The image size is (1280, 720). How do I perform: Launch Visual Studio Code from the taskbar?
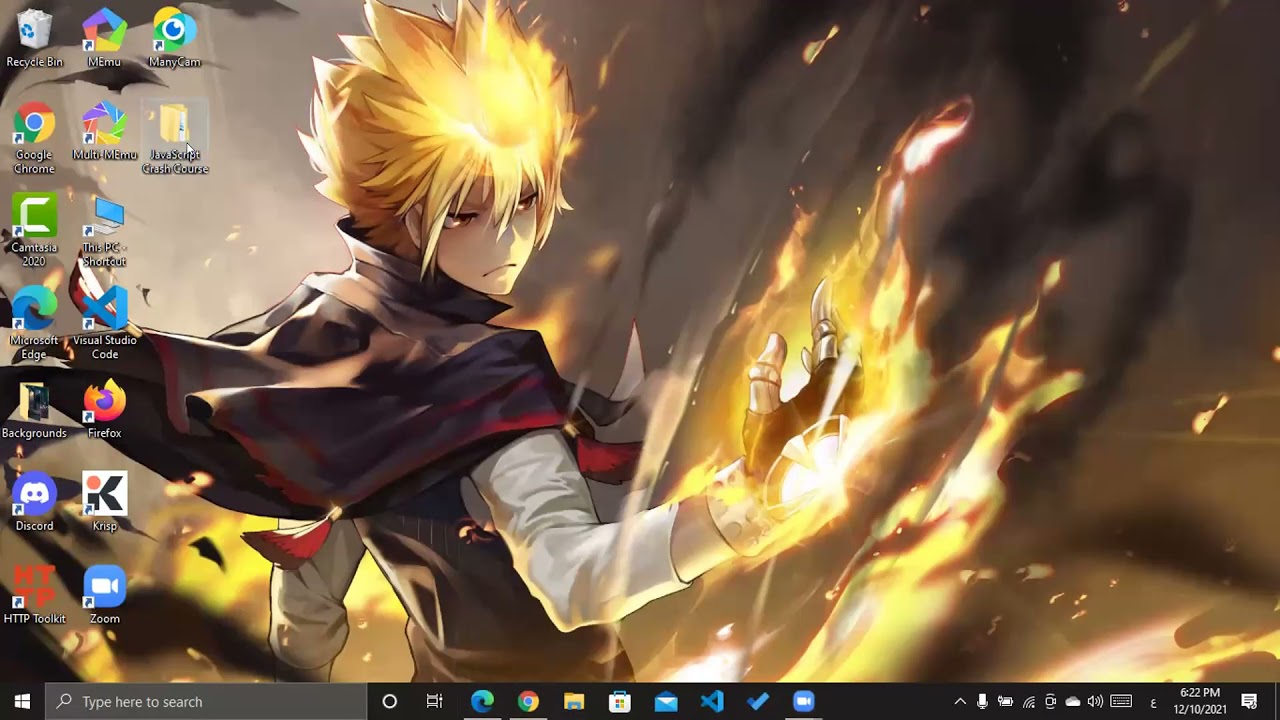(712, 701)
